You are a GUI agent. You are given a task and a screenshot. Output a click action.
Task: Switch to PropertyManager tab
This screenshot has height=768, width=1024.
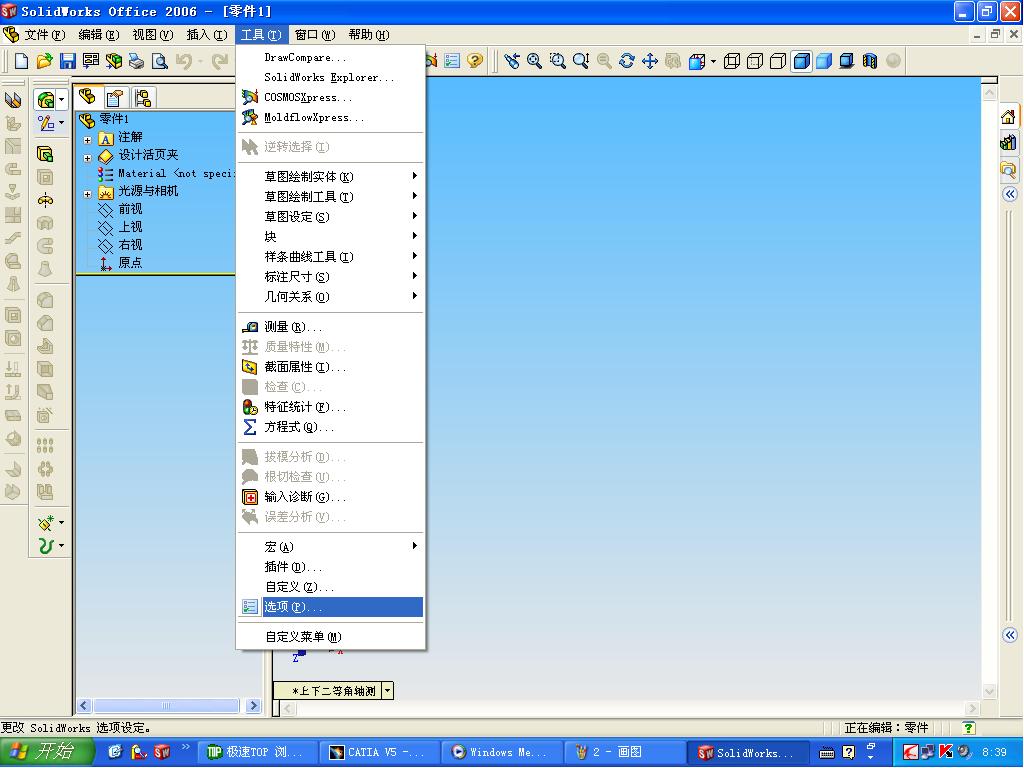point(115,99)
